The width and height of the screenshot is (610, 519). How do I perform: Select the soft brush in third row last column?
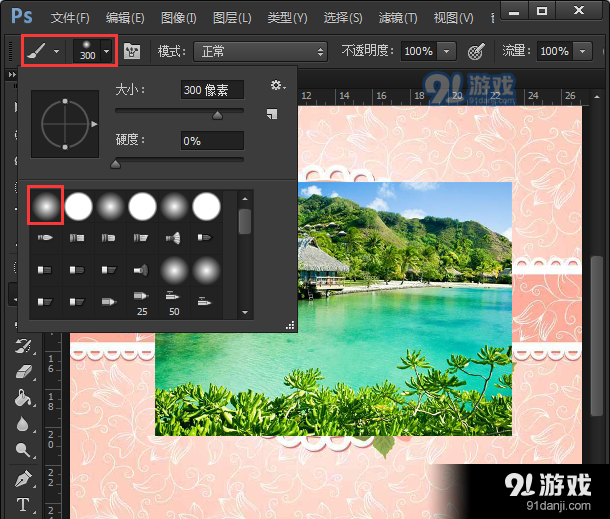[206, 270]
